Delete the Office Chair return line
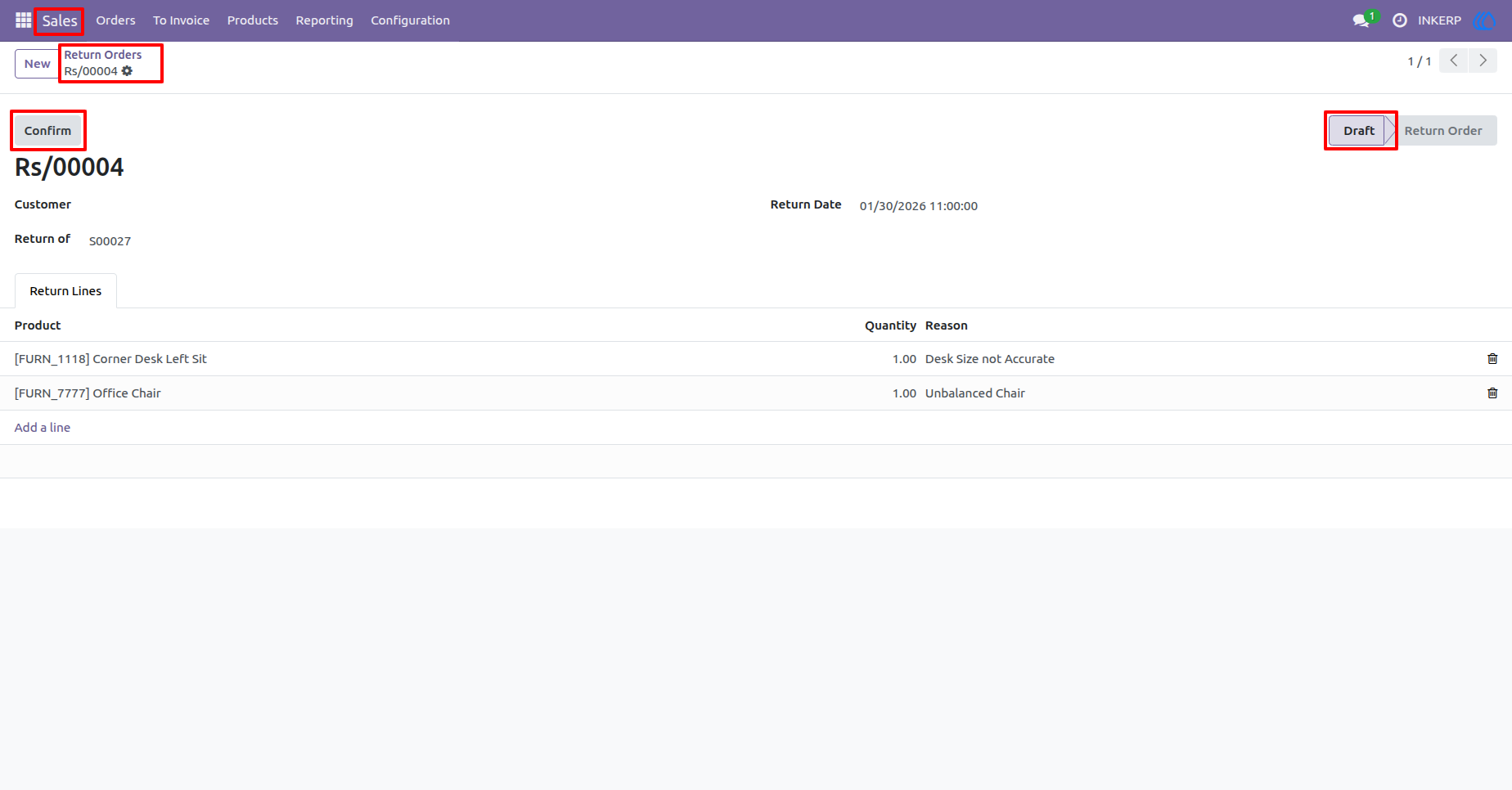This screenshot has height=790, width=1512. pyautogui.click(x=1492, y=393)
